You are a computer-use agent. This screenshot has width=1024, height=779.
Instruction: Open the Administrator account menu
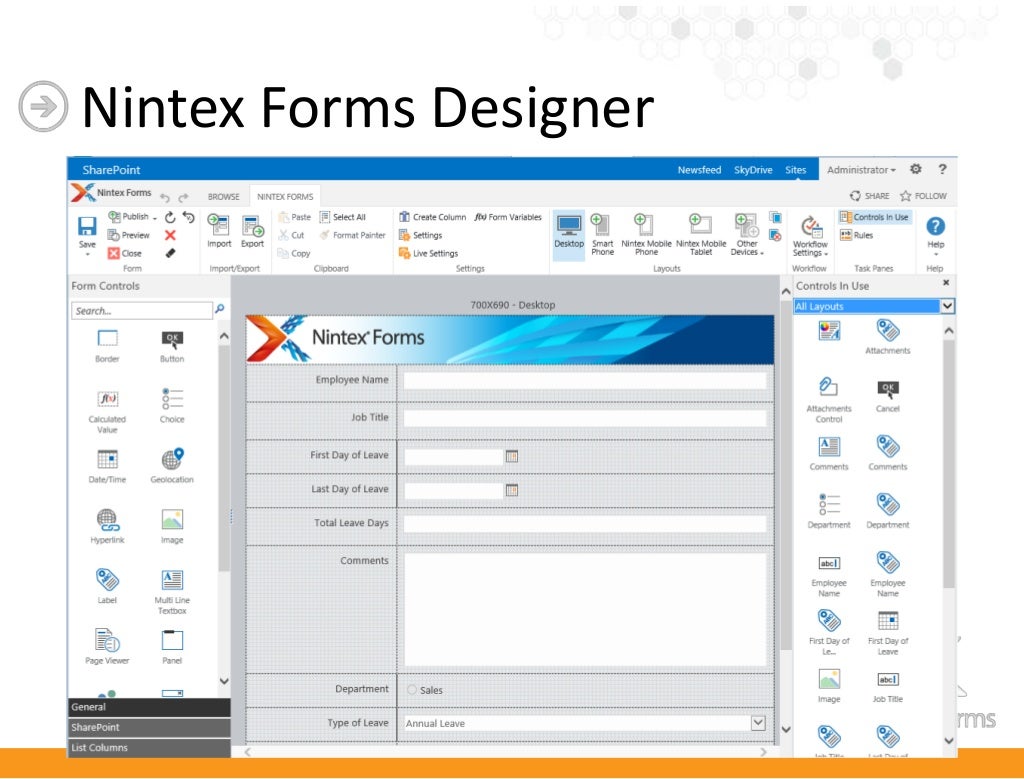(x=861, y=170)
